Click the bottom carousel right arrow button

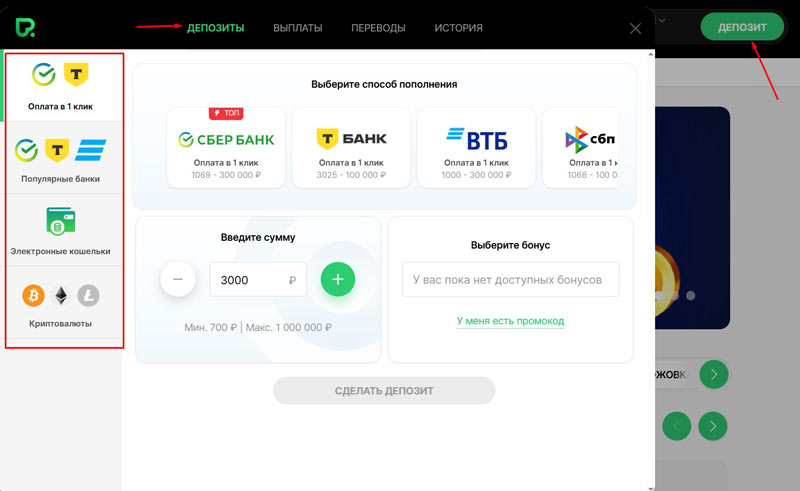pos(713,426)
